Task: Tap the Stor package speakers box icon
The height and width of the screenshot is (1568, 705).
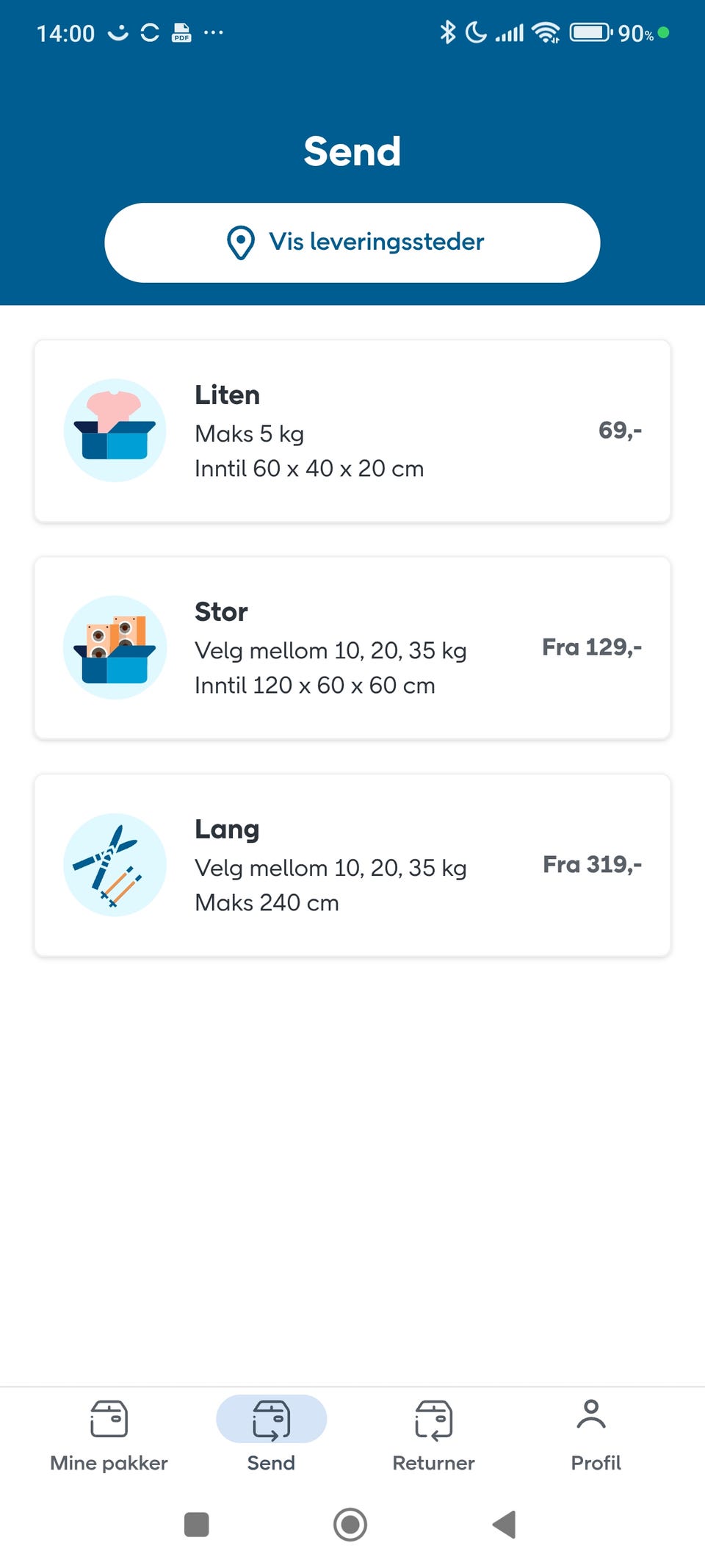Action: [115, 647]
